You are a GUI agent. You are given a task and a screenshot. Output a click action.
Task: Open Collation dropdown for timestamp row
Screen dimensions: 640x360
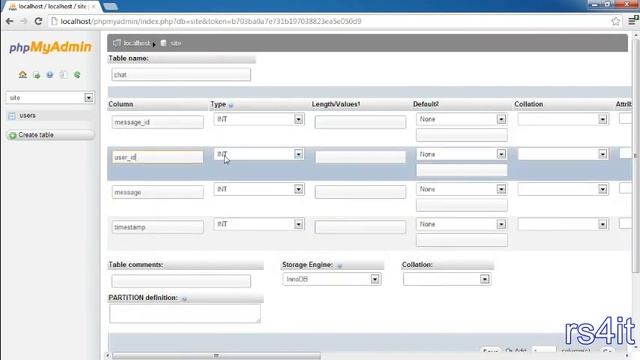click(x=602, y=224)
